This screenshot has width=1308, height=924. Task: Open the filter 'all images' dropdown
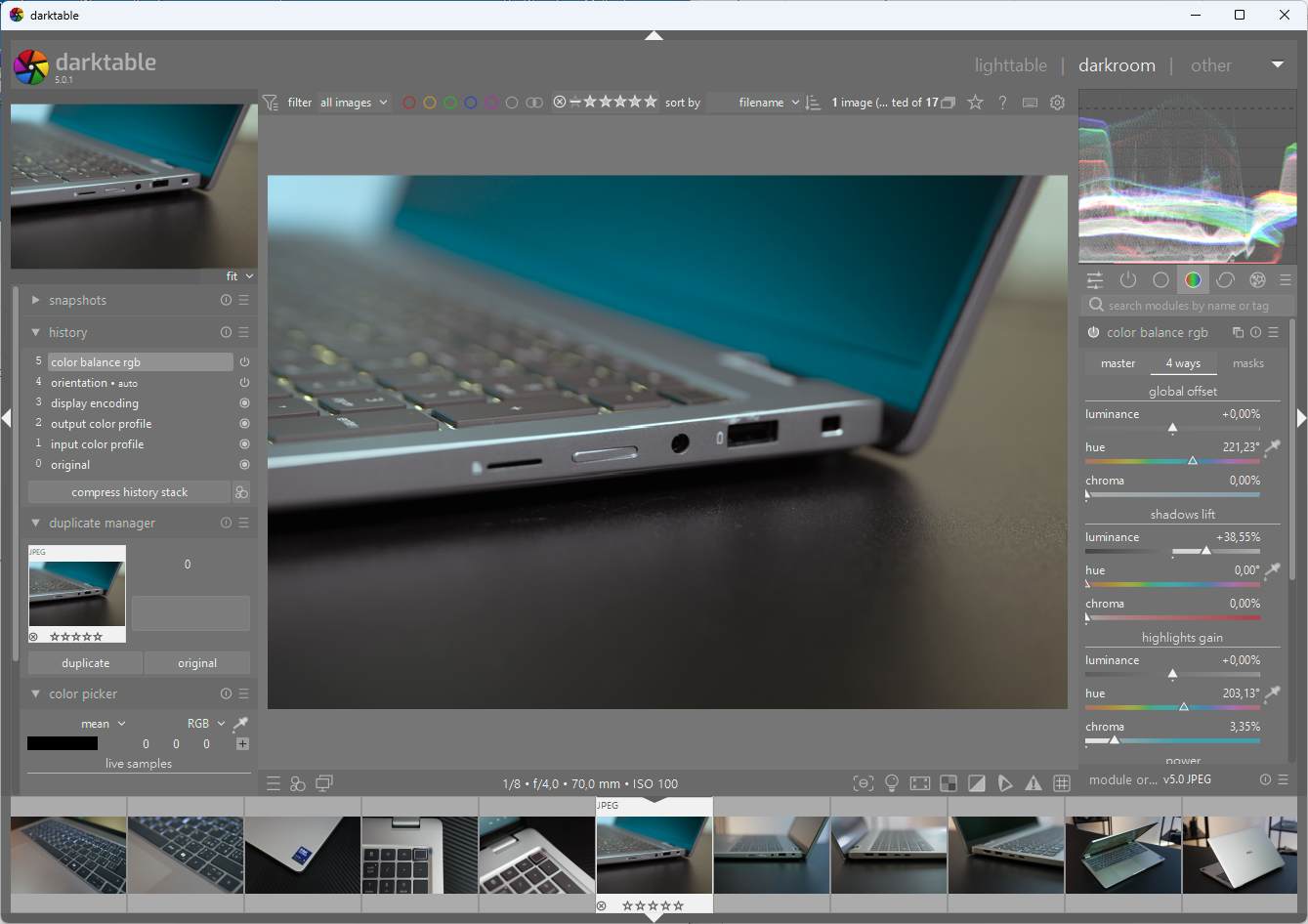[354, 103]
